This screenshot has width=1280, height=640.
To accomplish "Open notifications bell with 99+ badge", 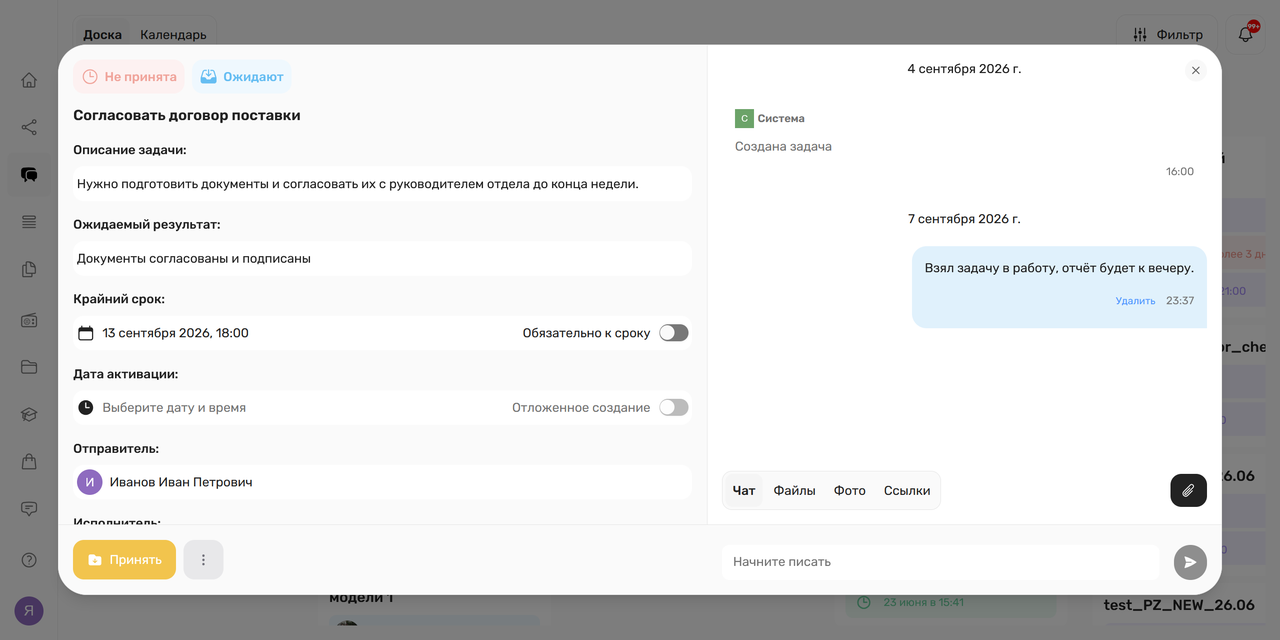I will coord(1246,34).
